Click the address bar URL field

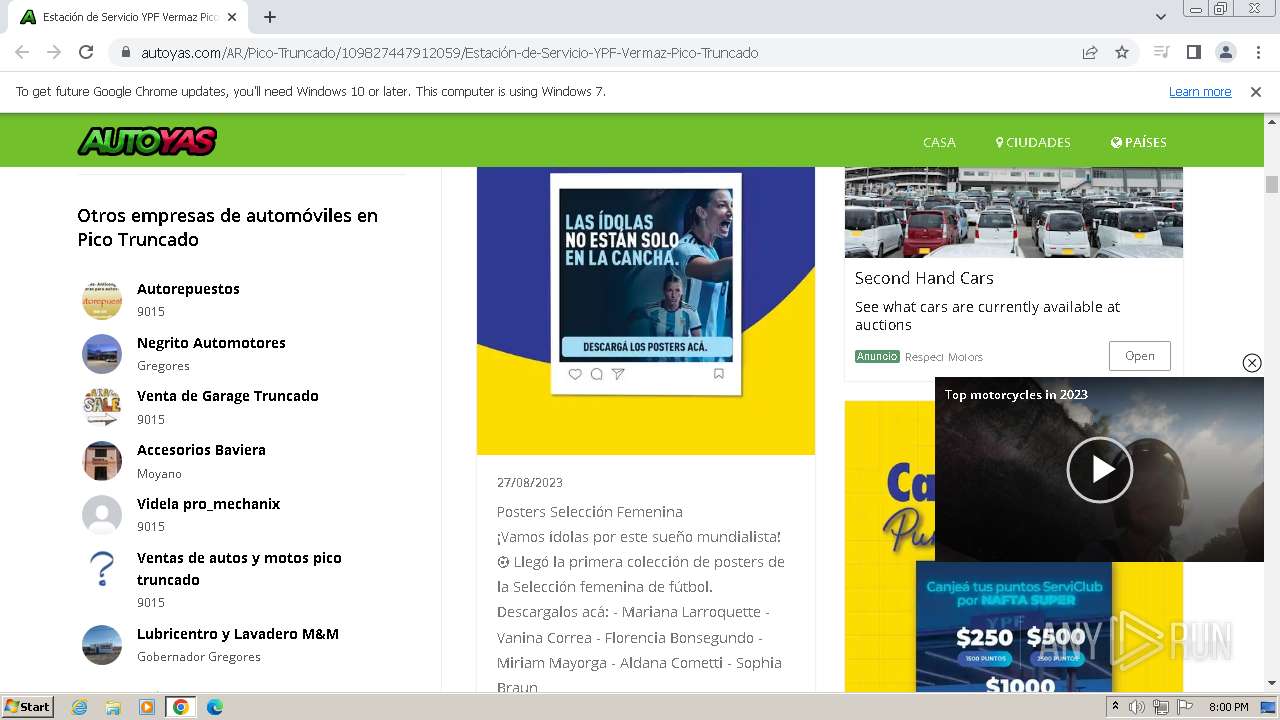[x=600, y=52]
